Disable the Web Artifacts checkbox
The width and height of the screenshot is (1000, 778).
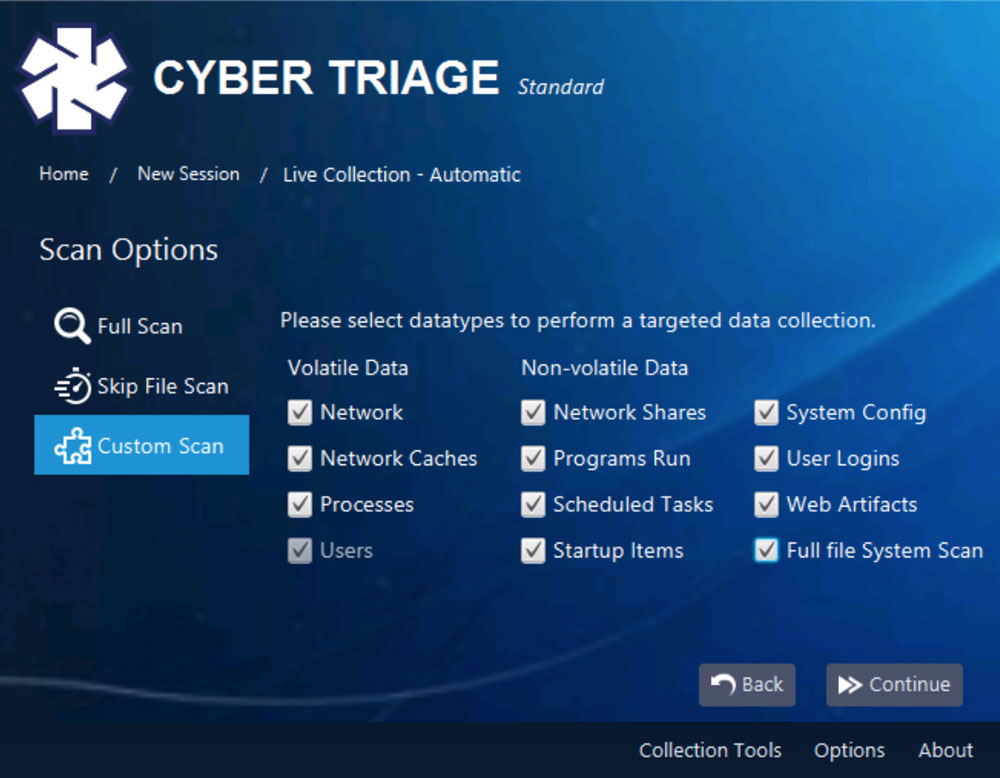(767, 504)
